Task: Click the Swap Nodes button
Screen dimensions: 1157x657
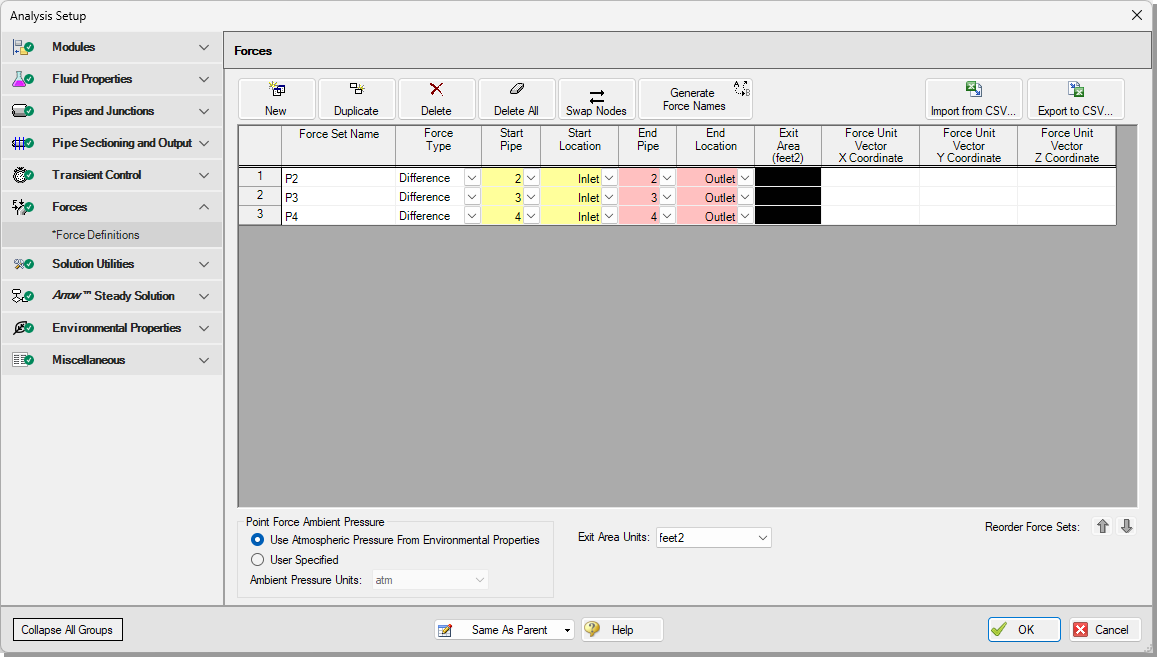Action: click(x=596, y=99)
